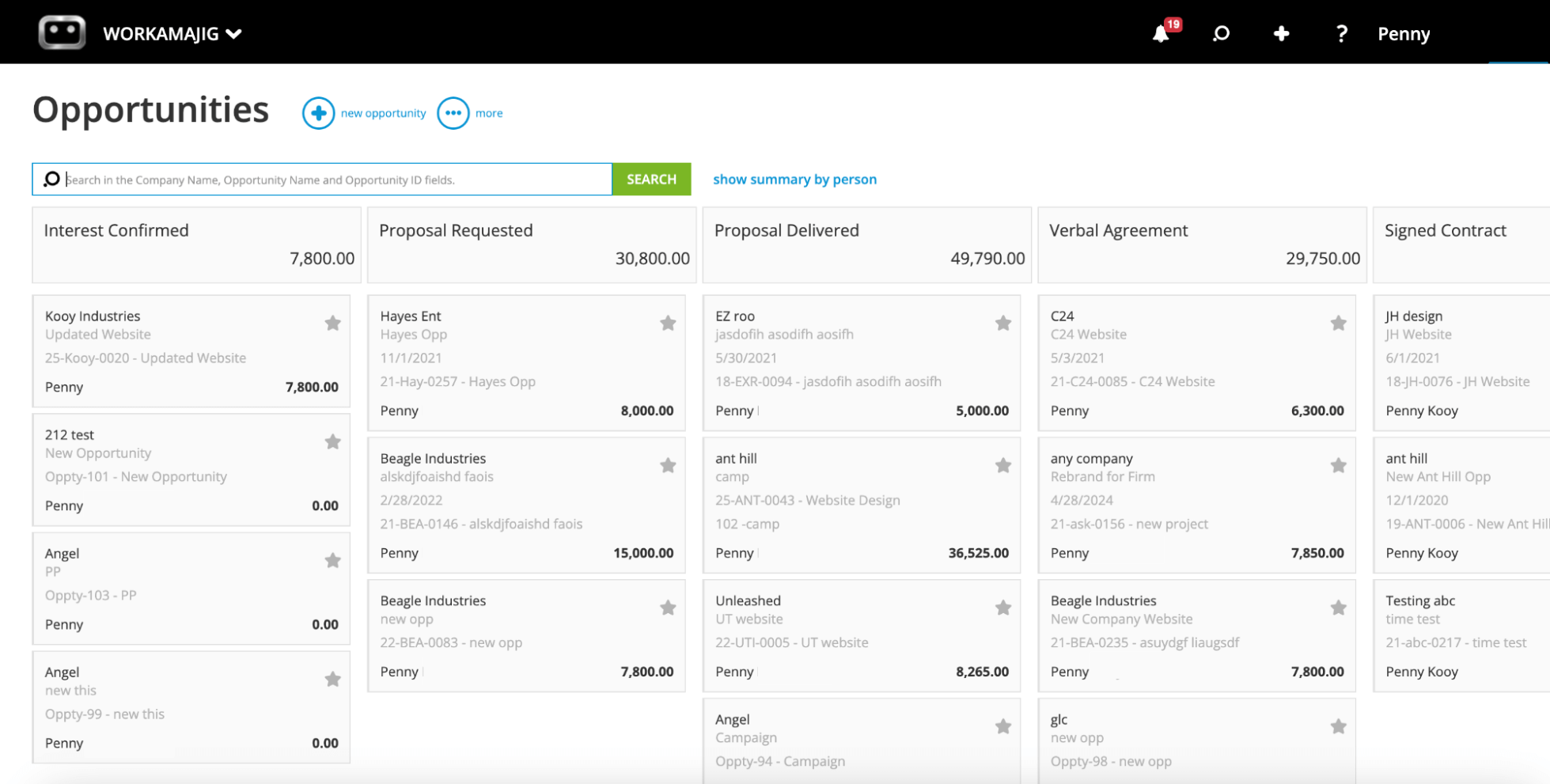Favorite the C24 Website opportunity star
1550x784 pixels.
click(1339, 323)
